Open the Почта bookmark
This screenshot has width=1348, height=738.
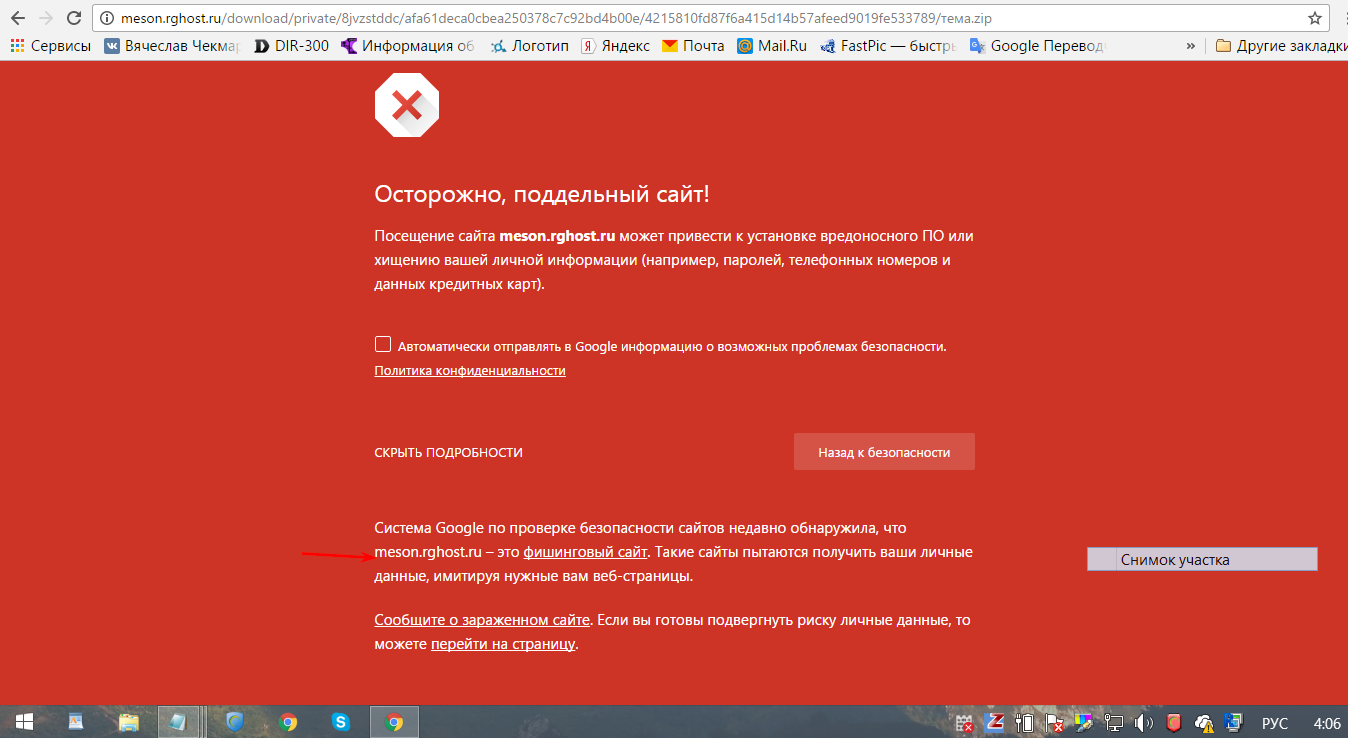[x=693, y=46]
